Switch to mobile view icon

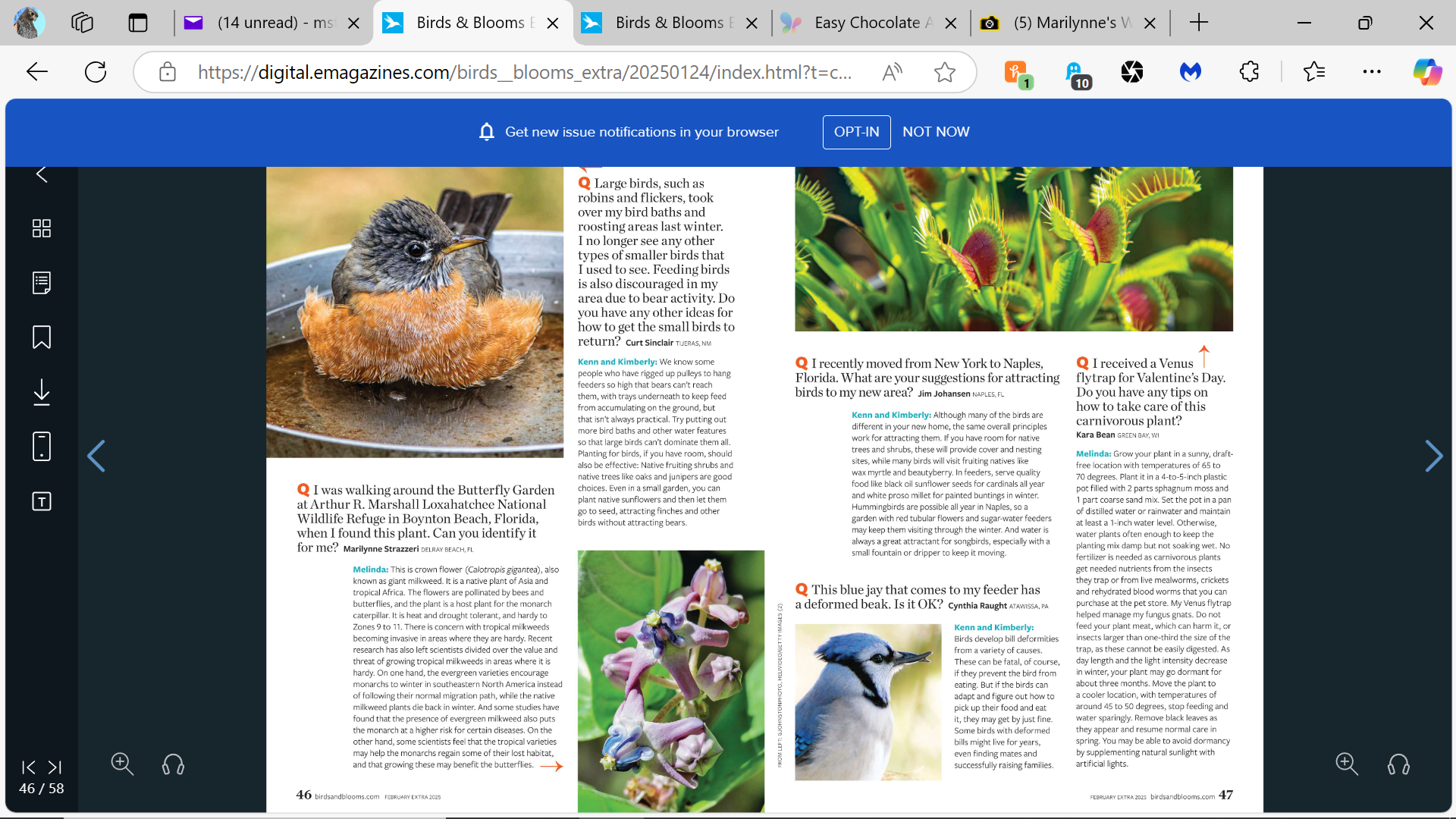coord(42,447)
